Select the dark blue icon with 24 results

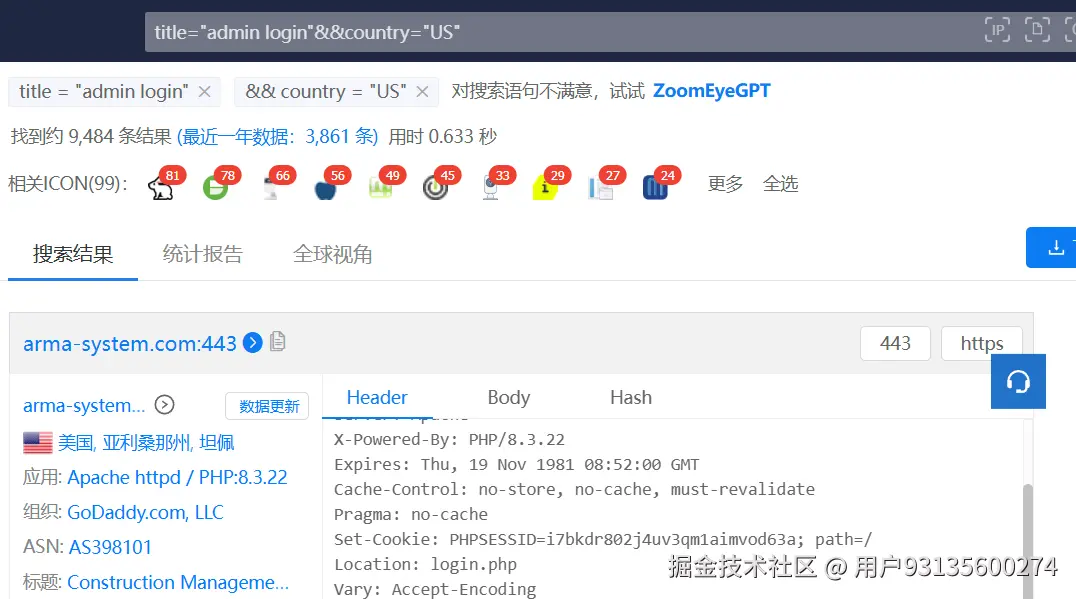coord(655,187)
